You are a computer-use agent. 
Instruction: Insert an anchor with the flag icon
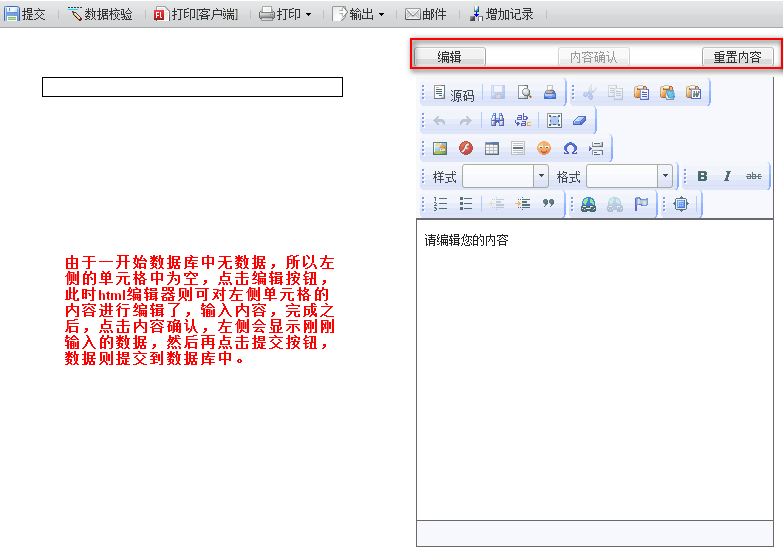click(641, 204)
